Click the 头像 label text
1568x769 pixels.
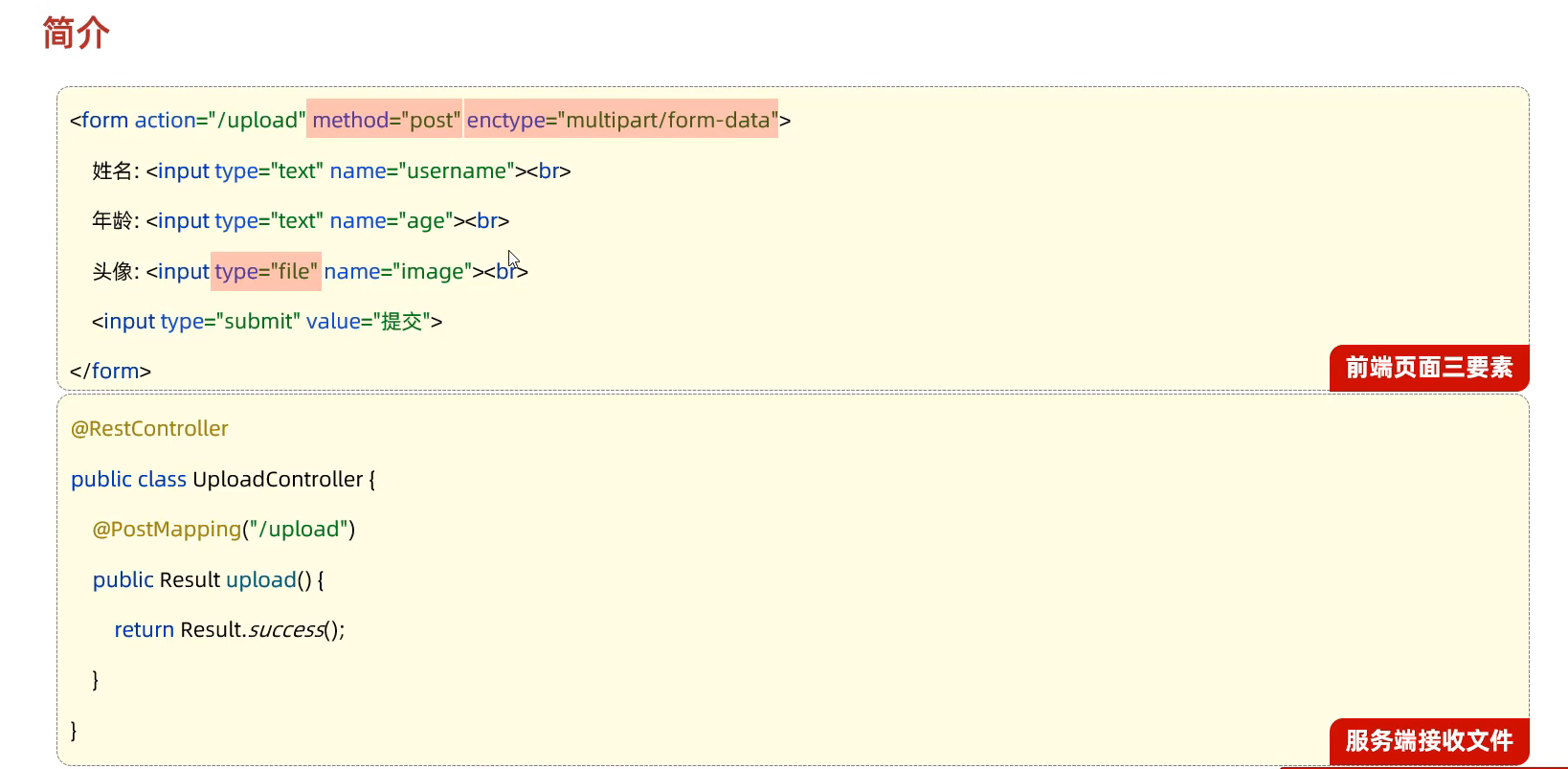click(113, 272)
